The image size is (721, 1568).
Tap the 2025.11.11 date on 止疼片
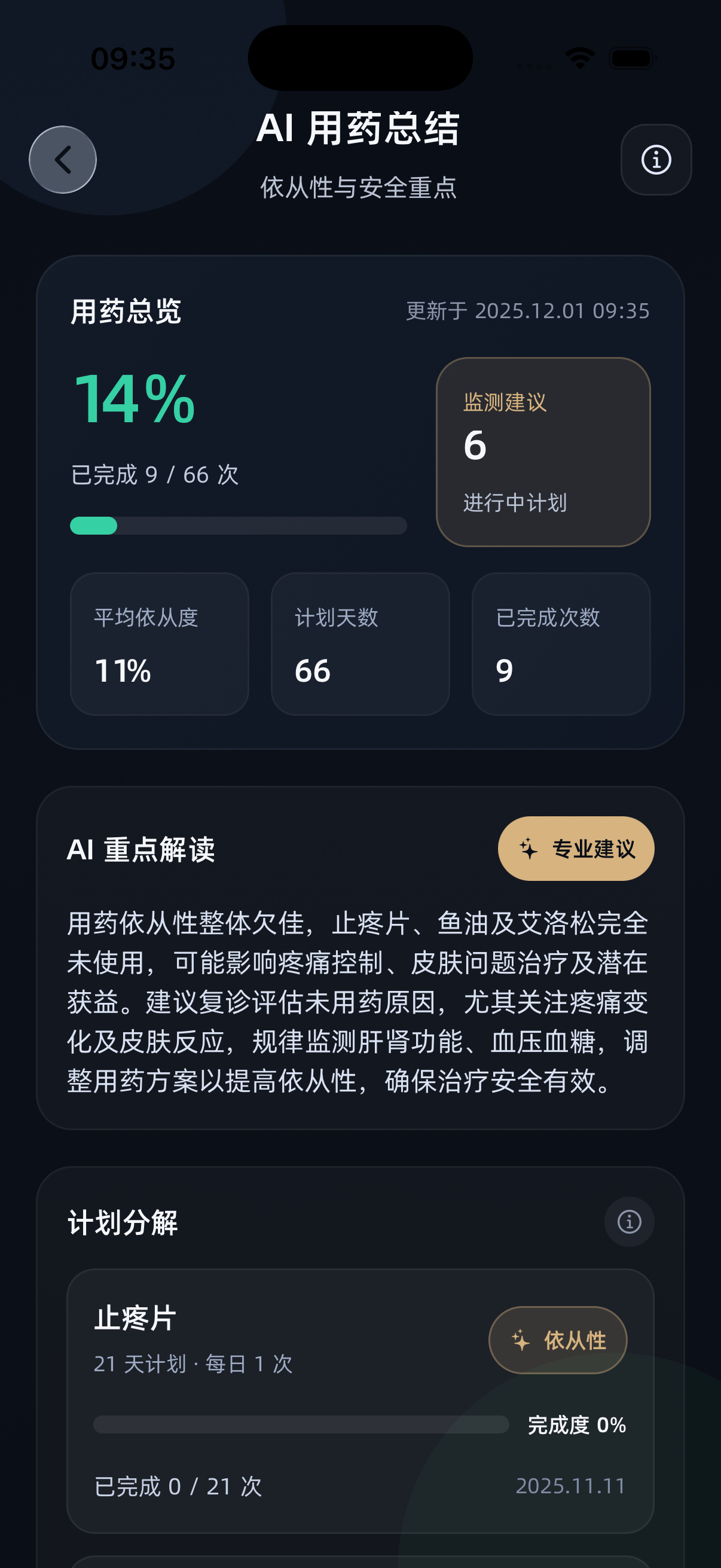click(570, 1486)
